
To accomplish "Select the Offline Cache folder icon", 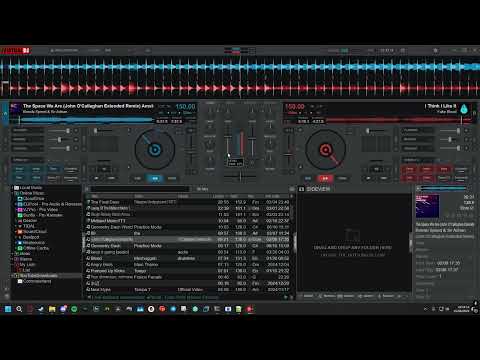I will pyautogui.click(x=20, y=248).
